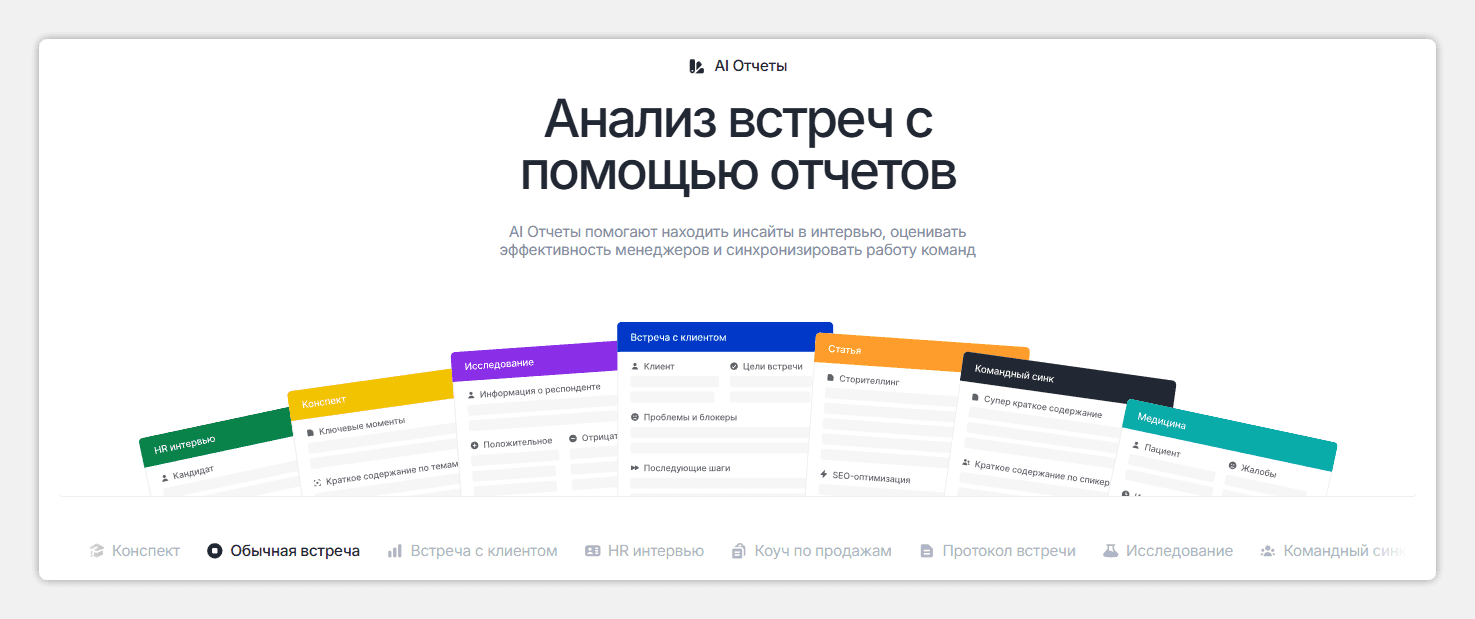1475x619 pixels.
Task: Click the blue Встреча с клиентом card header
Action: click(x=725, y=337)
